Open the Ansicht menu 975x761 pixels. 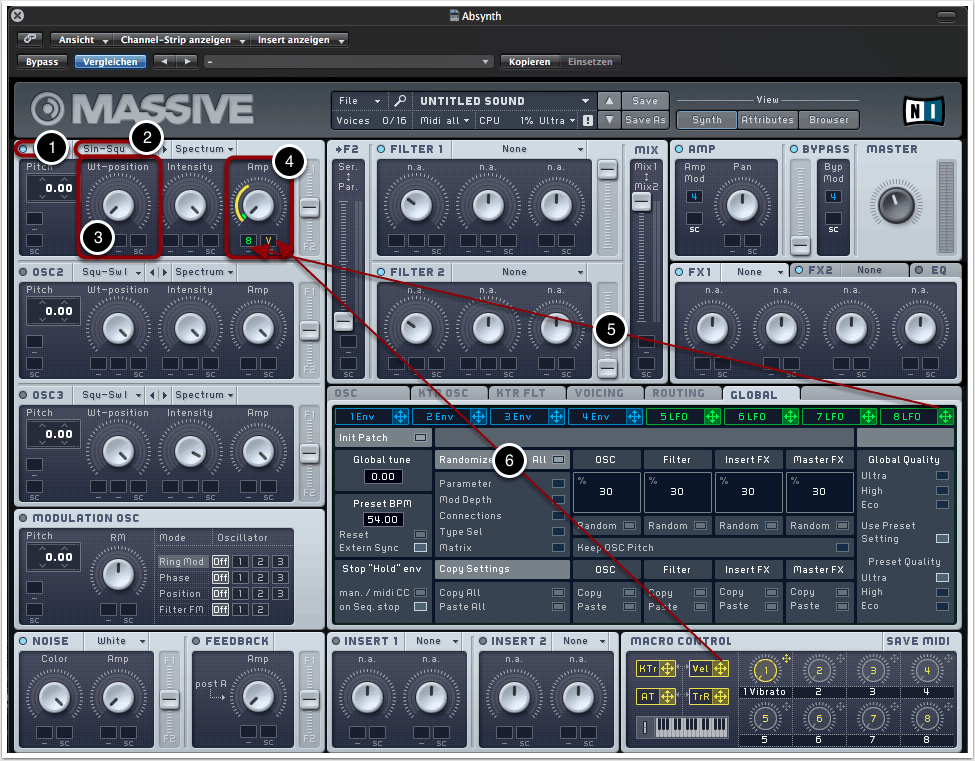tap(82, 40)
